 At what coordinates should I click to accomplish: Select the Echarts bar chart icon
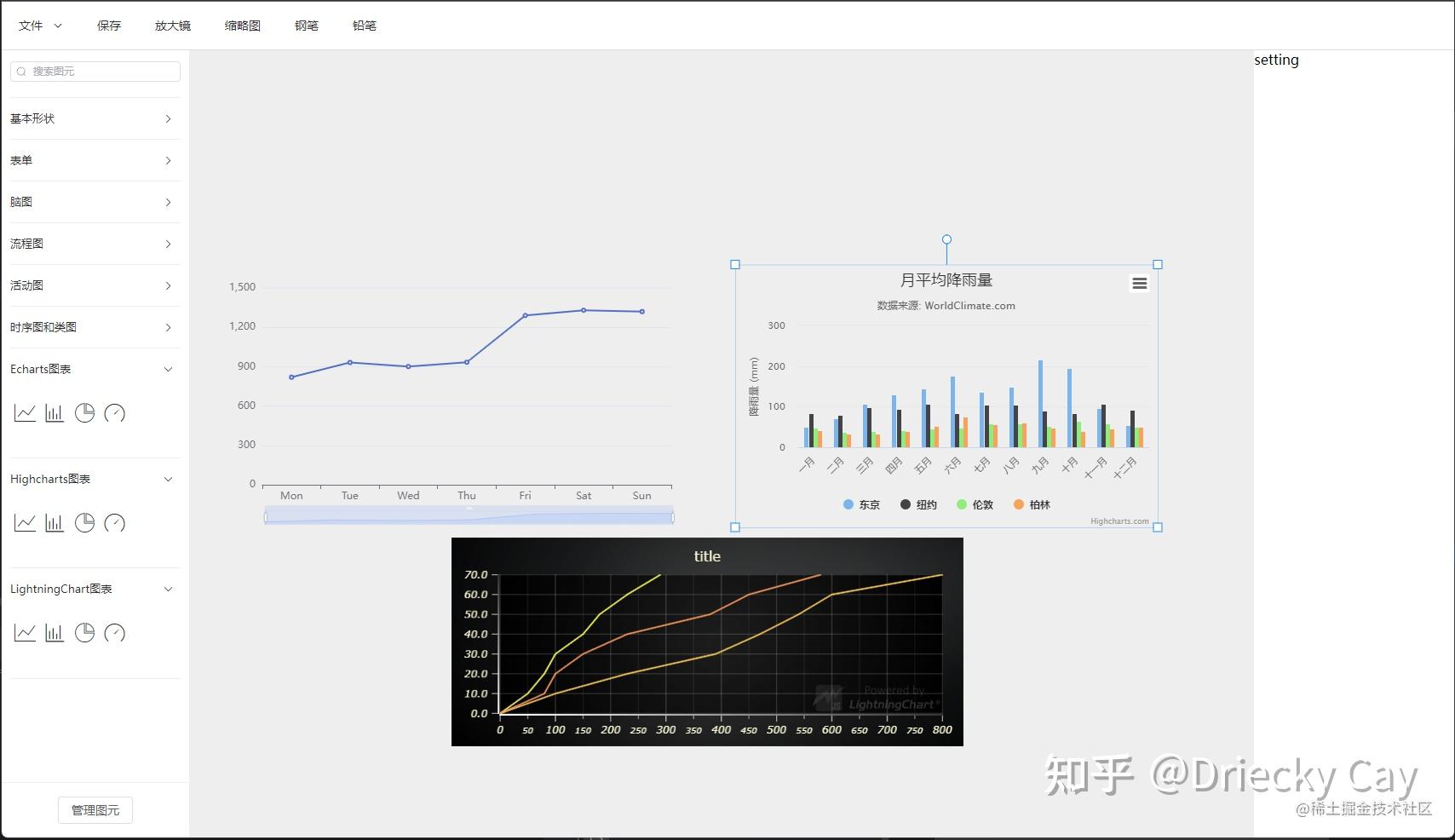(55, 412)
